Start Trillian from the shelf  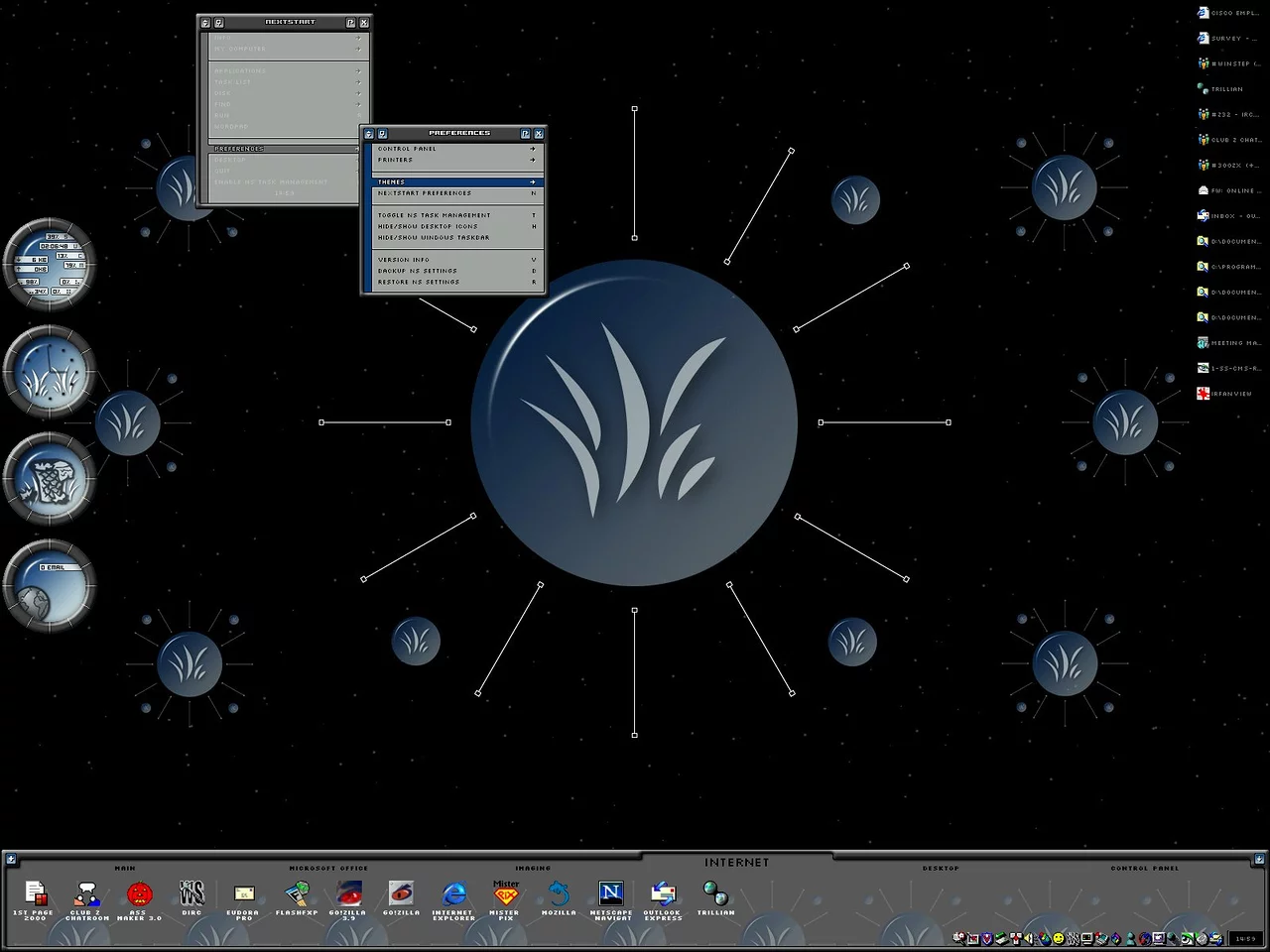tap(715, 894)
